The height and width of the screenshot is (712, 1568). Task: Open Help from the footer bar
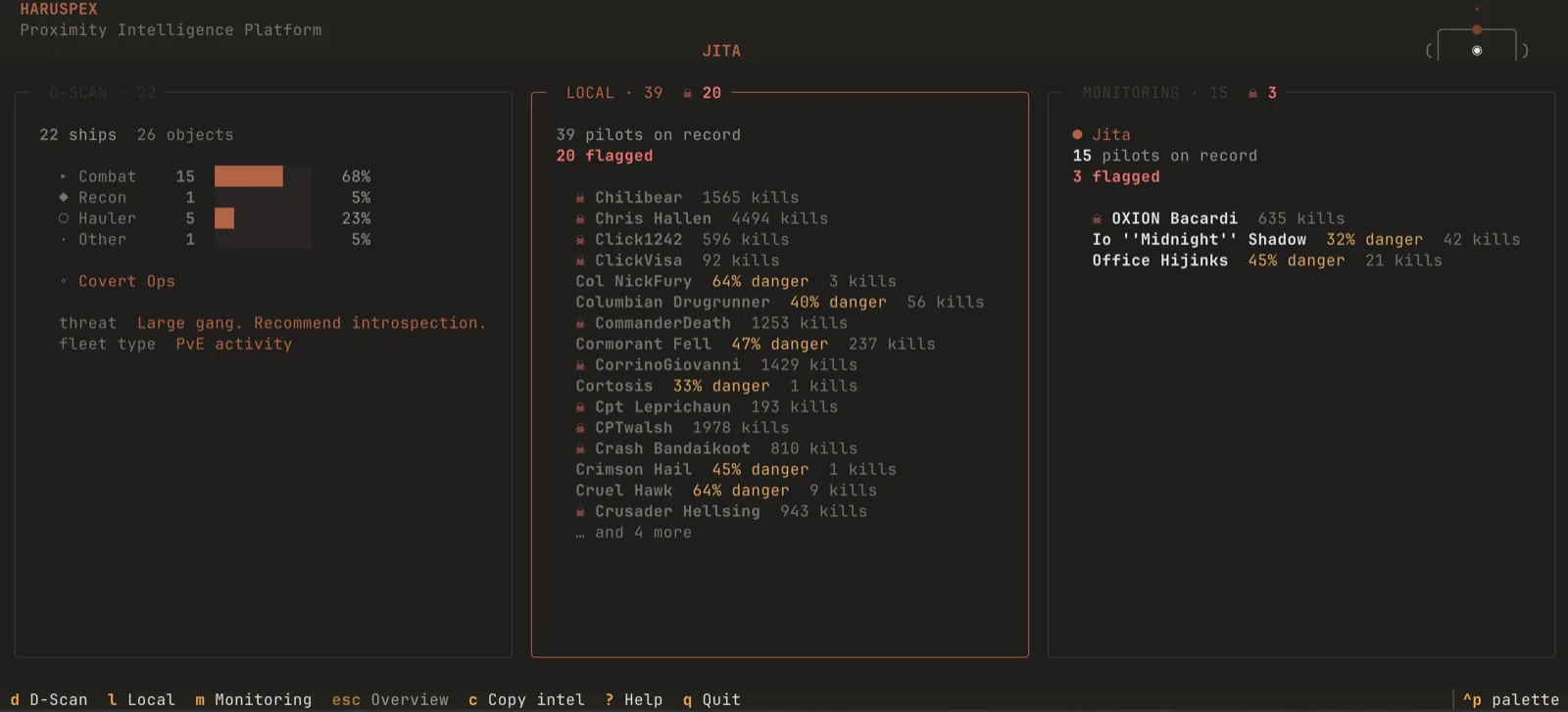pyautogui.click(x=634, y=699)
